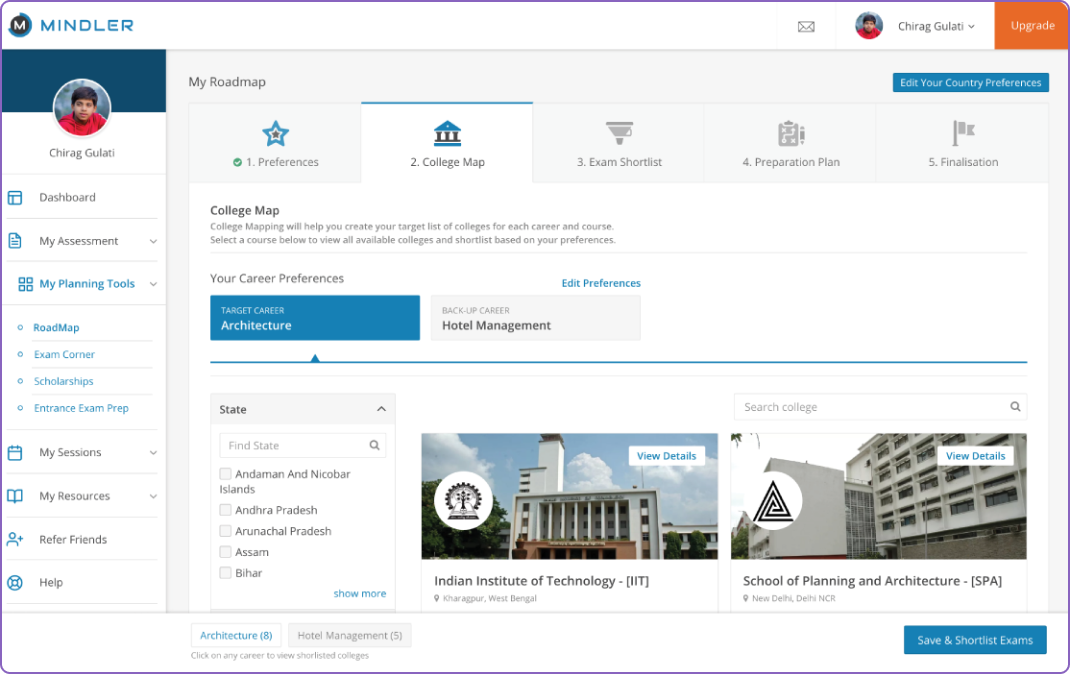Viewport: 1070px width, 674px height.
Task: Click the SPA triangle logo
Action: 772,501
